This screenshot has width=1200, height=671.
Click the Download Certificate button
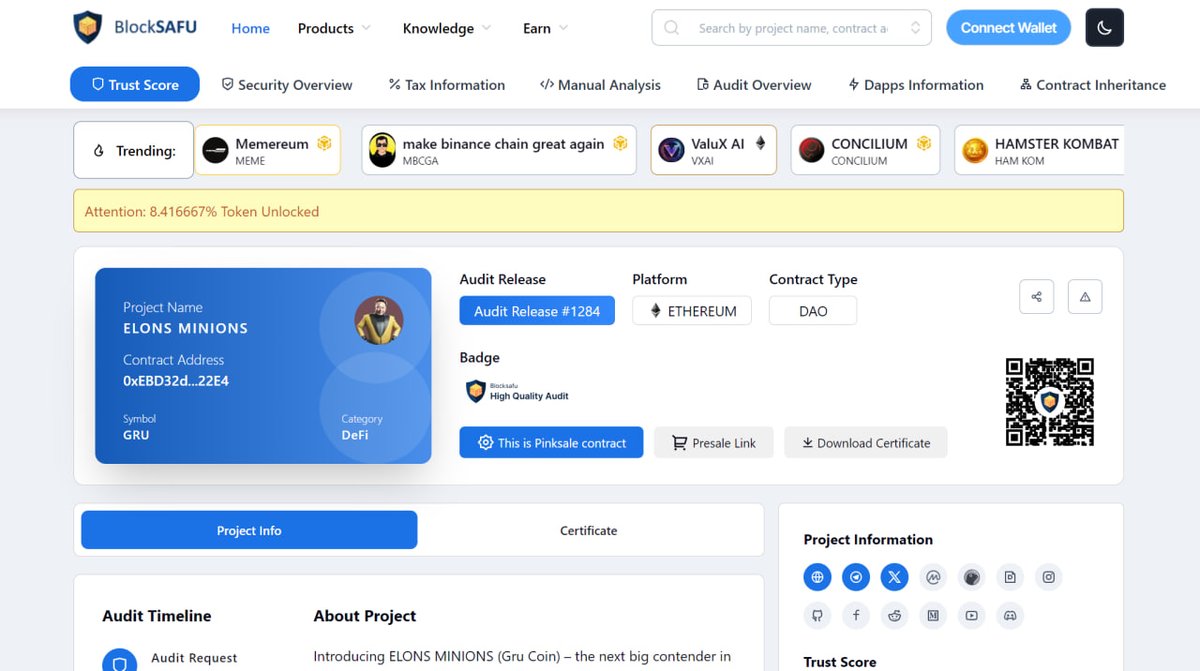click(x=866, y=442)
